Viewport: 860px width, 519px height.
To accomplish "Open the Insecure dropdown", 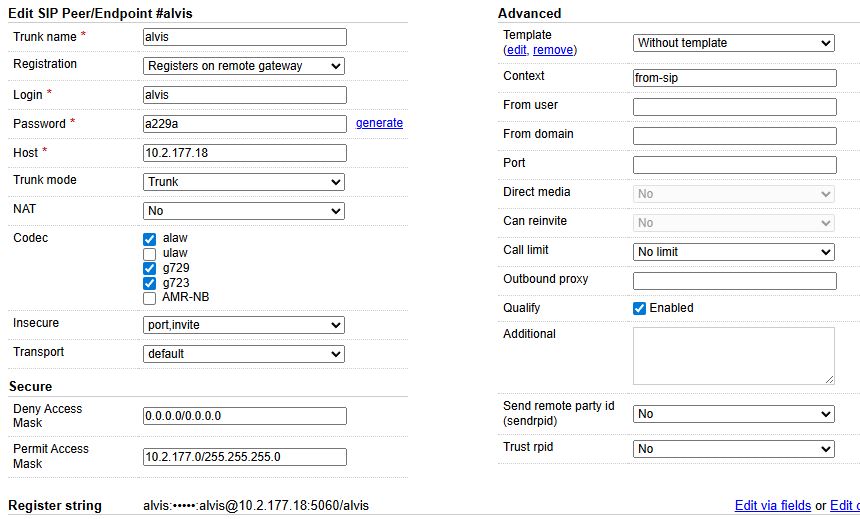I will pyautogui.click(x=244, y=325).
